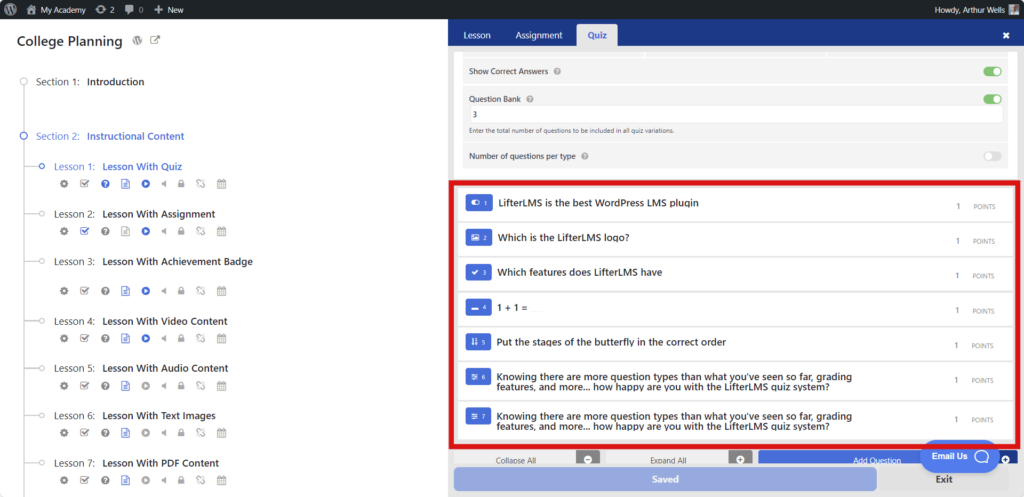
Task: Click quiz question-mark icon for Lesson With Assignment
Action: click(x=105, y=231)
